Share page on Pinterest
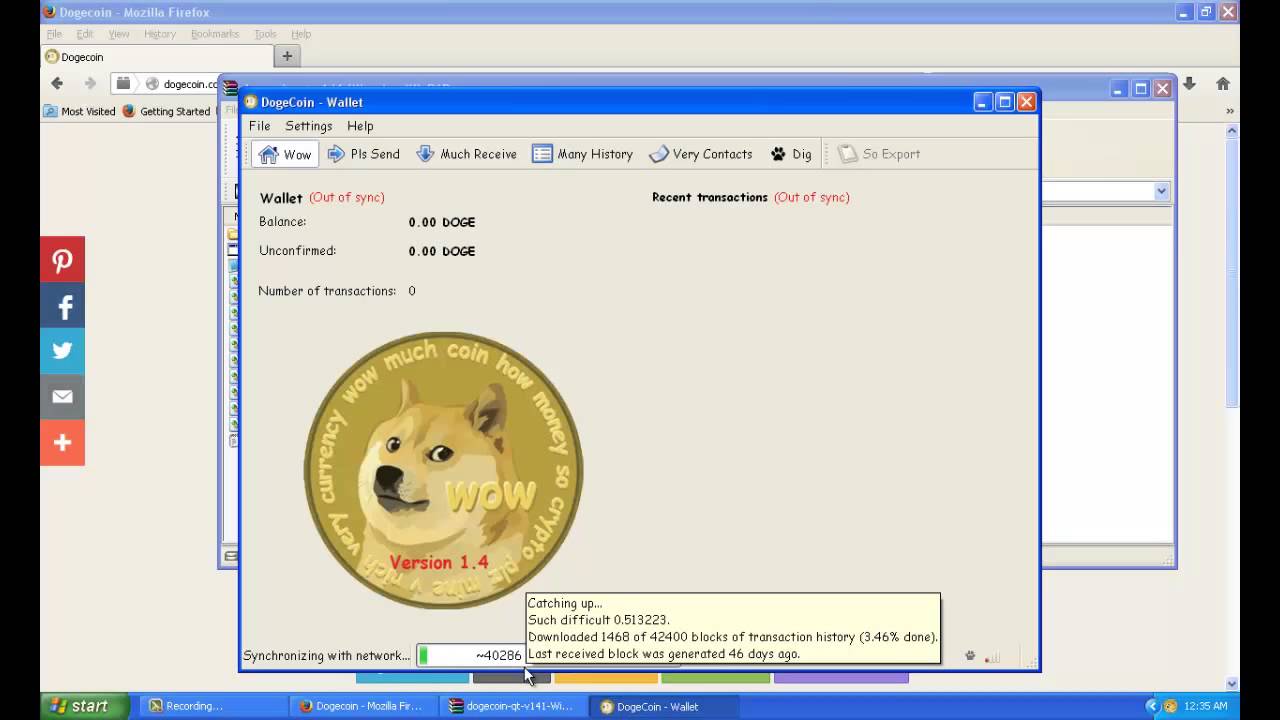 62,261
